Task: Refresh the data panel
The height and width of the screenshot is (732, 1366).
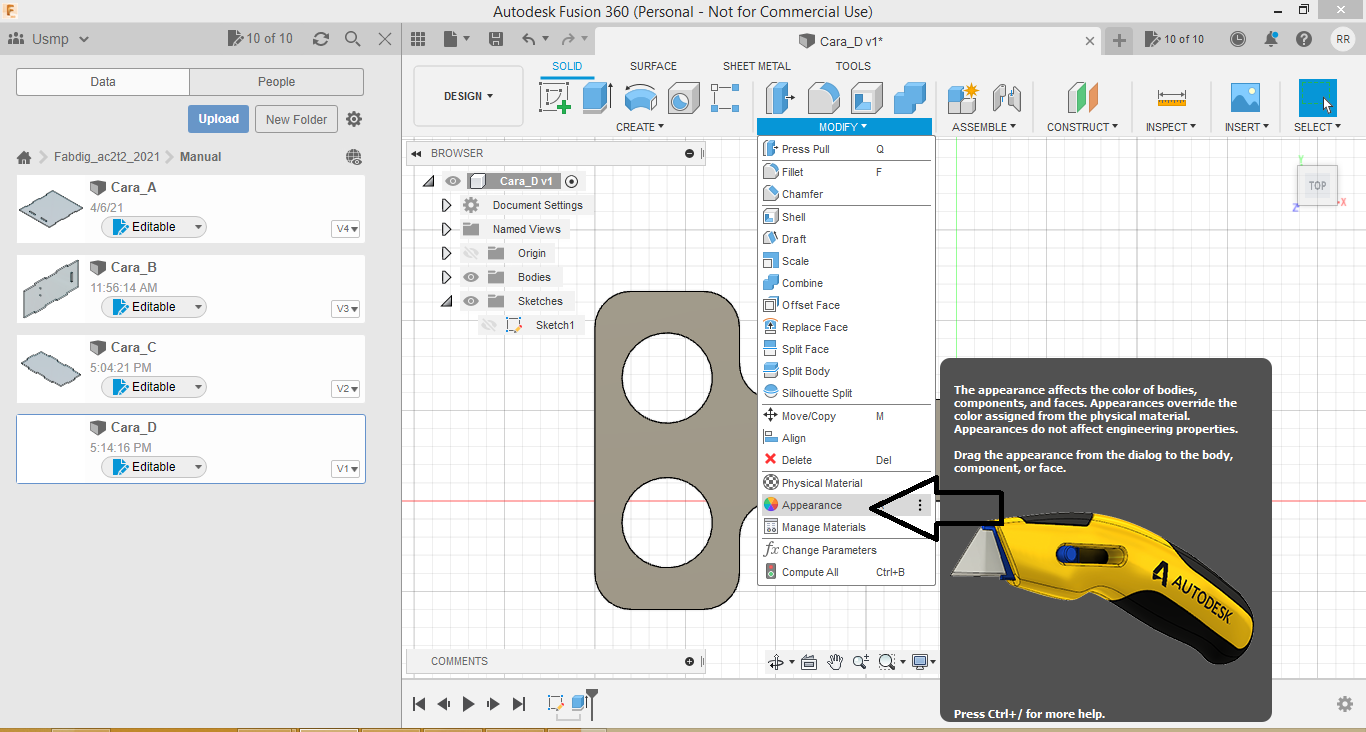Action: tap(321, 39)
